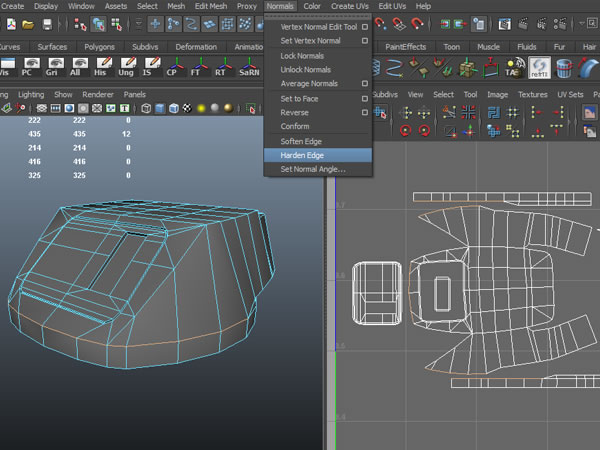
Task: Render the current frame clapperboard
Action: [x=523, y=24]
